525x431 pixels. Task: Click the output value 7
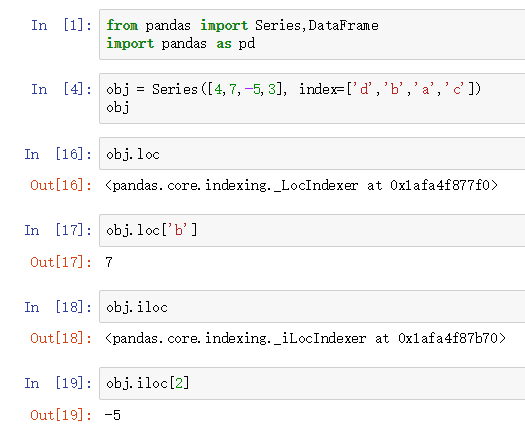click(x=109, y=262)
